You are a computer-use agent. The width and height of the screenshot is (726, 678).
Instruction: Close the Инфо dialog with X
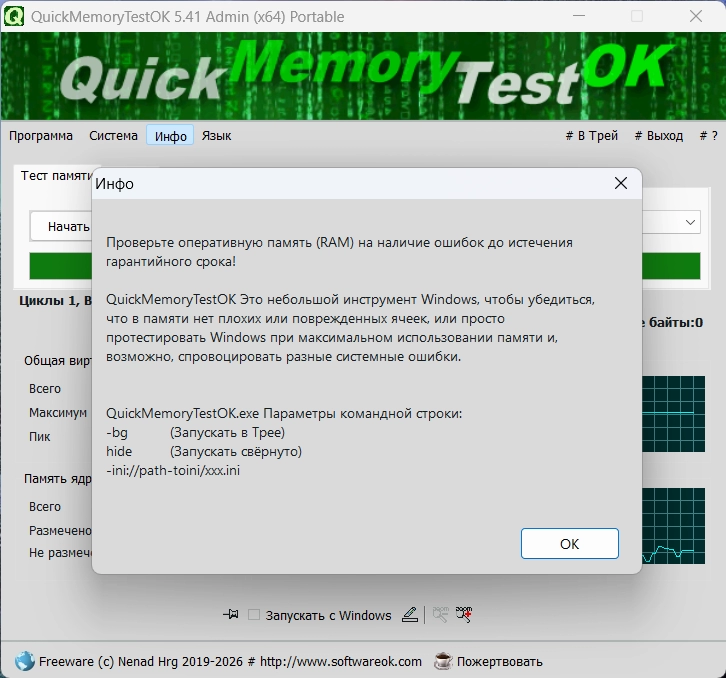click(620, 183)
